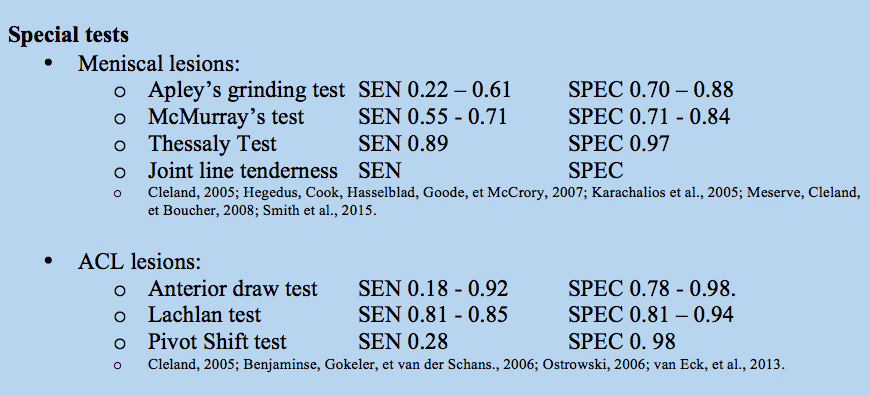Click 'SPEC 0.70 – 0.88' value
Image resolution: width=870 pixels, height=396 pixels.
(x=650, y=90)
